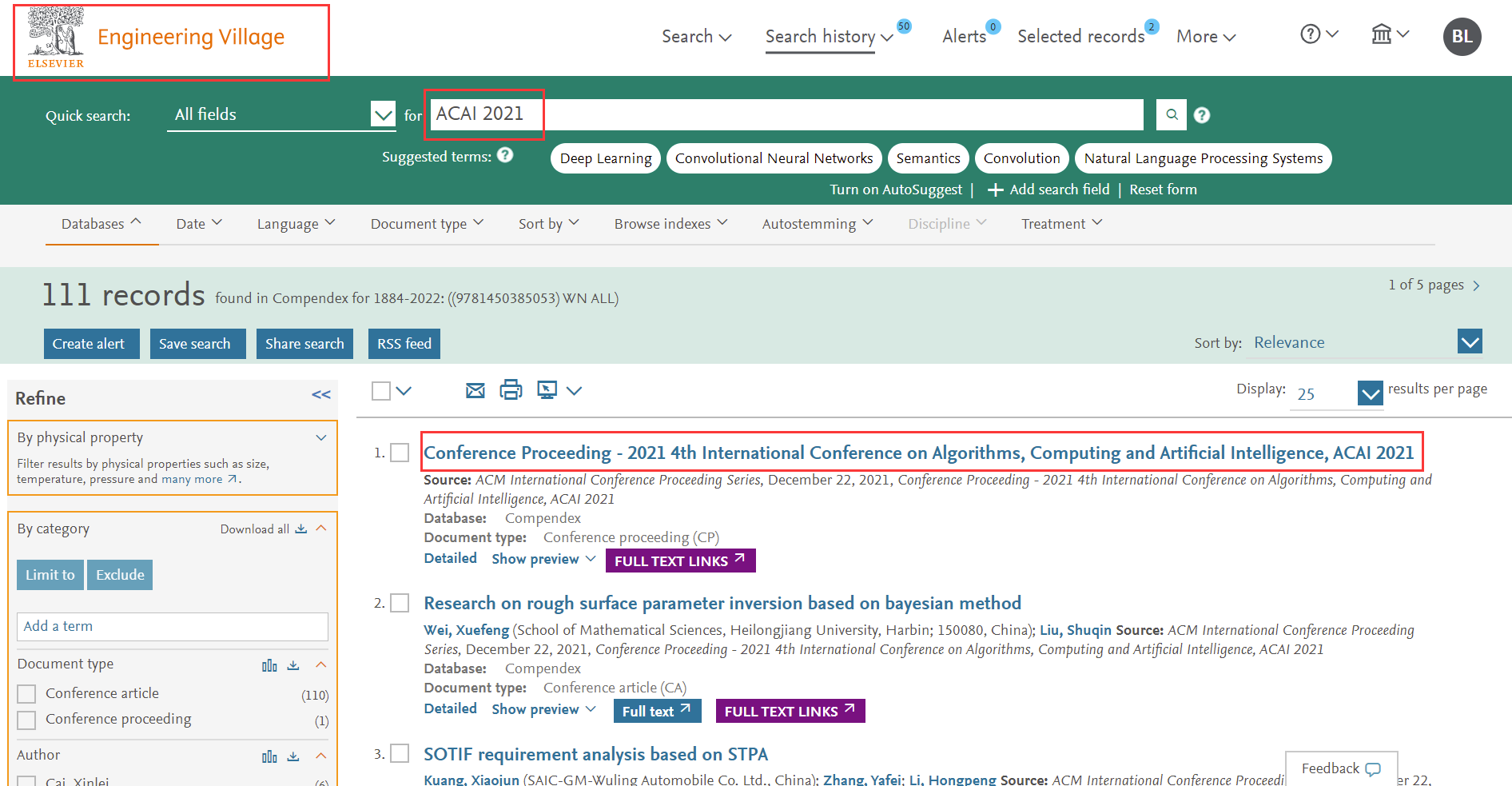Image resolution: width=1512 pixels, height=786 pixels.
Task: Collapse the Document type facet
Action: tap(321, 664)
